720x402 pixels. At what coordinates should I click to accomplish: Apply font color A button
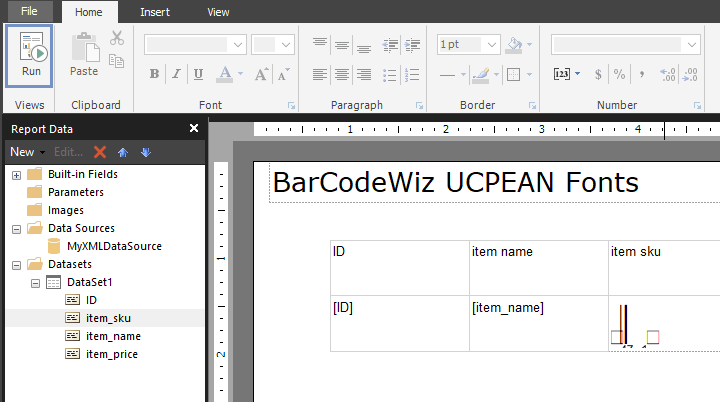point(225,74)
